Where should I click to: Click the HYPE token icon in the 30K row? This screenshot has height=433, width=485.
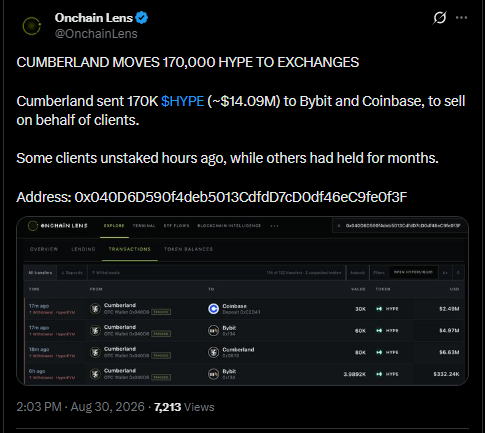click(379, 309)
